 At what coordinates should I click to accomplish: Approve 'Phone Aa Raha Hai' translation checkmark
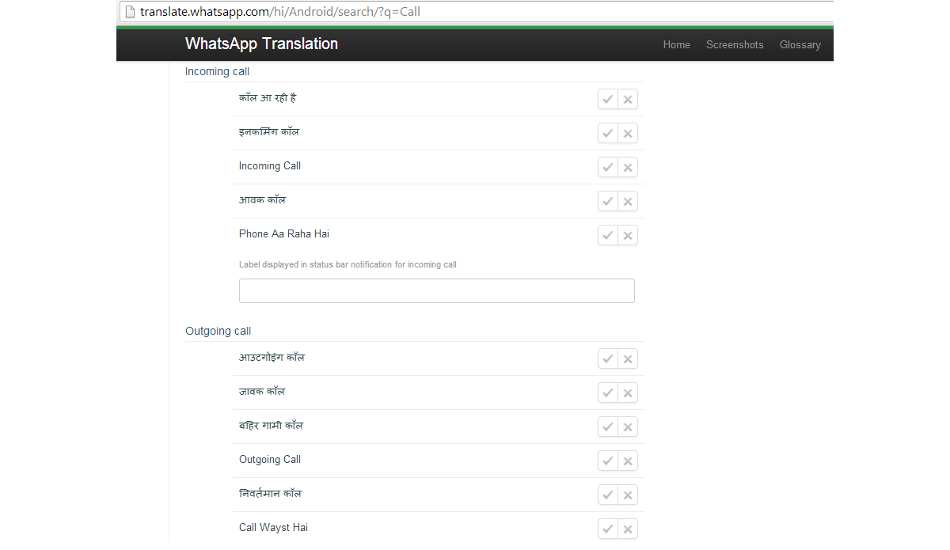click(x=608, y=235)
